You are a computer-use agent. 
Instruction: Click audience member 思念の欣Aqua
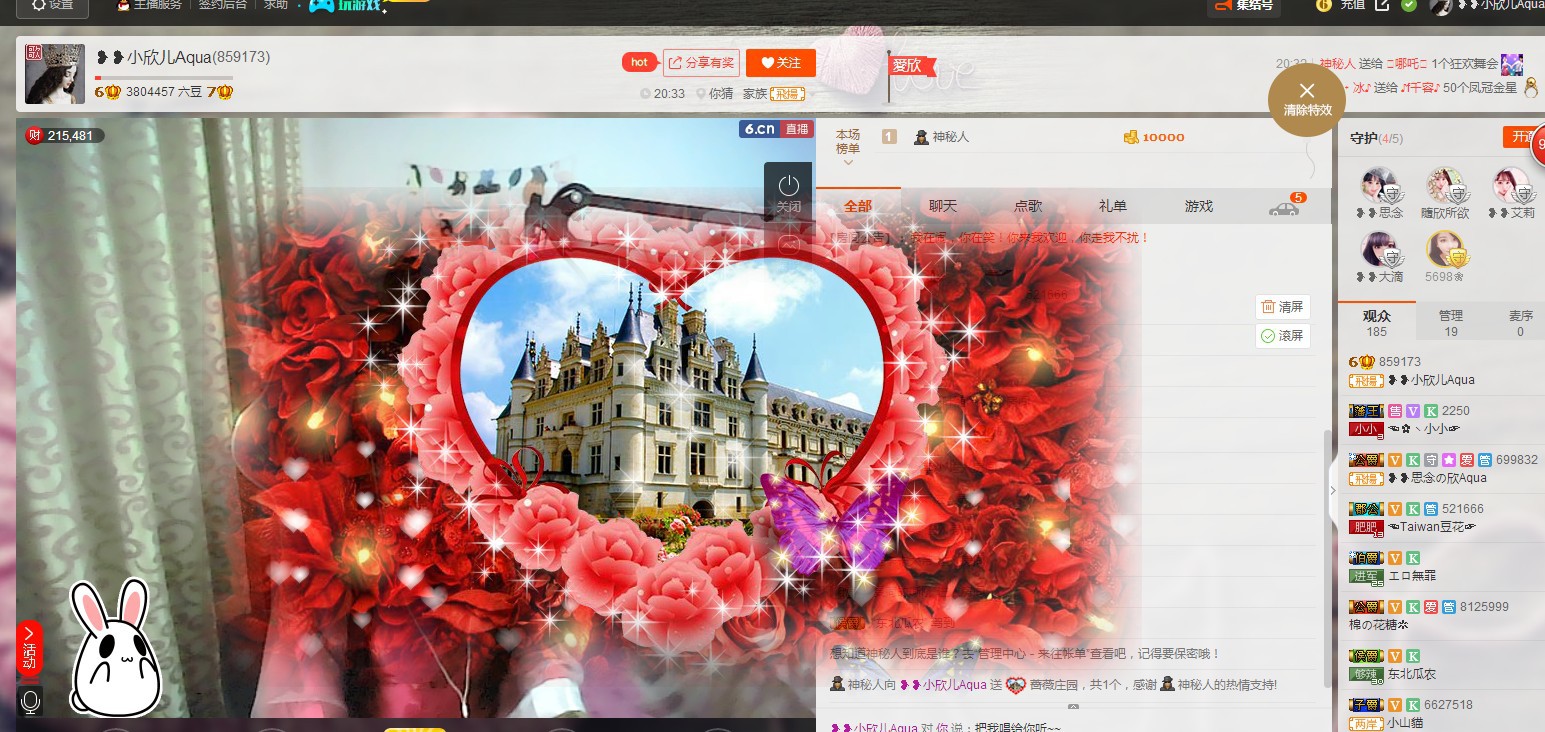point(1441,469)
